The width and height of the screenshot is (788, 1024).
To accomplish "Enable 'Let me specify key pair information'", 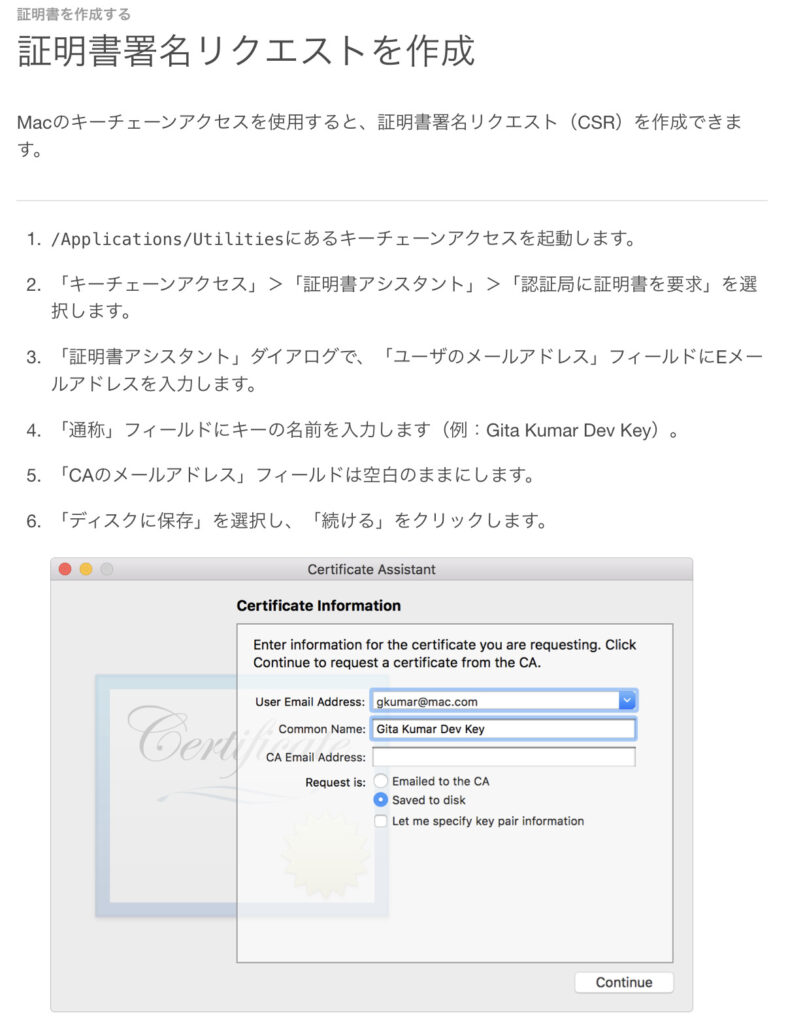I will point(381,821).
